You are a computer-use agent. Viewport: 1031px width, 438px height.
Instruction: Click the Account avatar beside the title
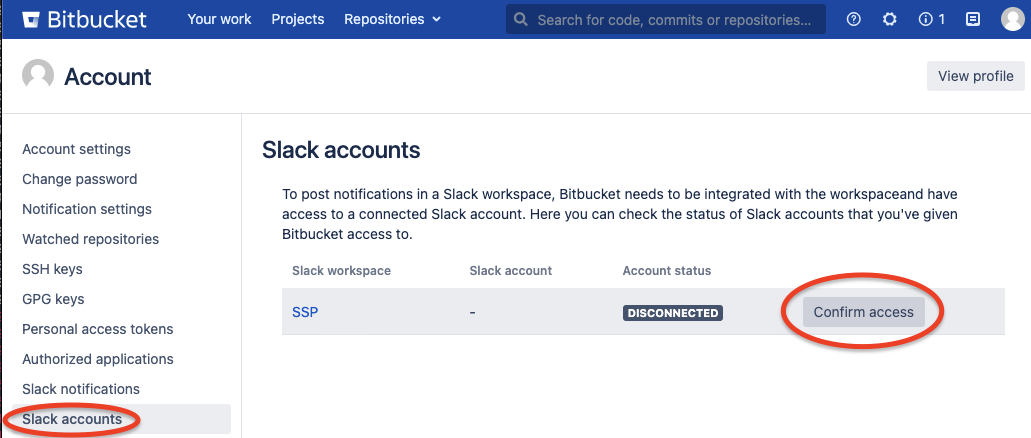pos(37,75)
